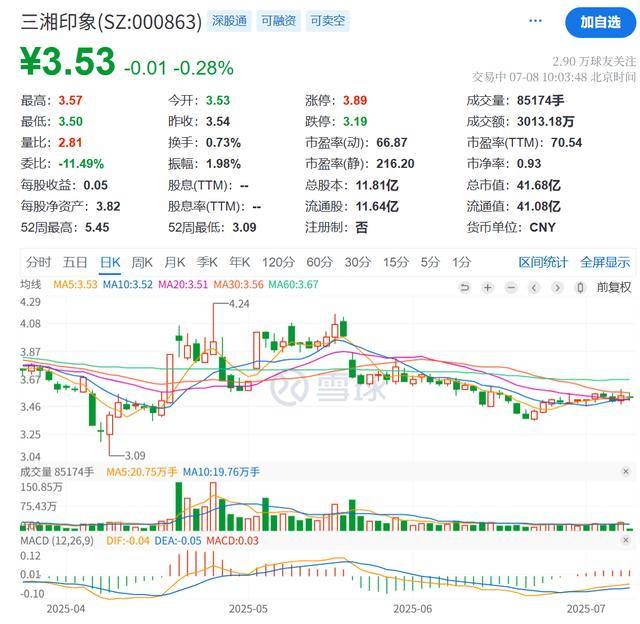This screenshot has height=624, width=640.
Task: Toggle the candlestick style icon
Action: pyautogui.click(x=580, y=288)
